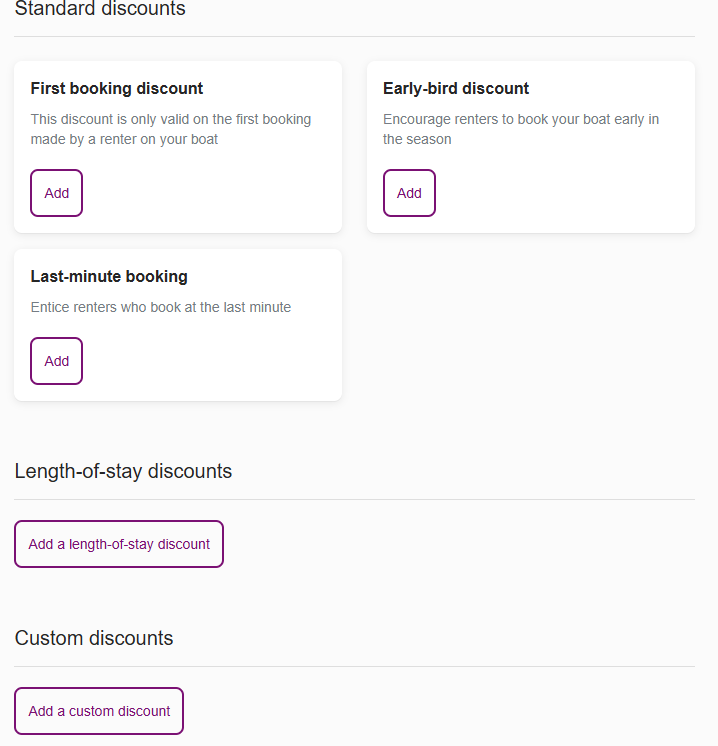Click blank area right of Add in First booking card
The image size is (718, 746).
(210, 193)
